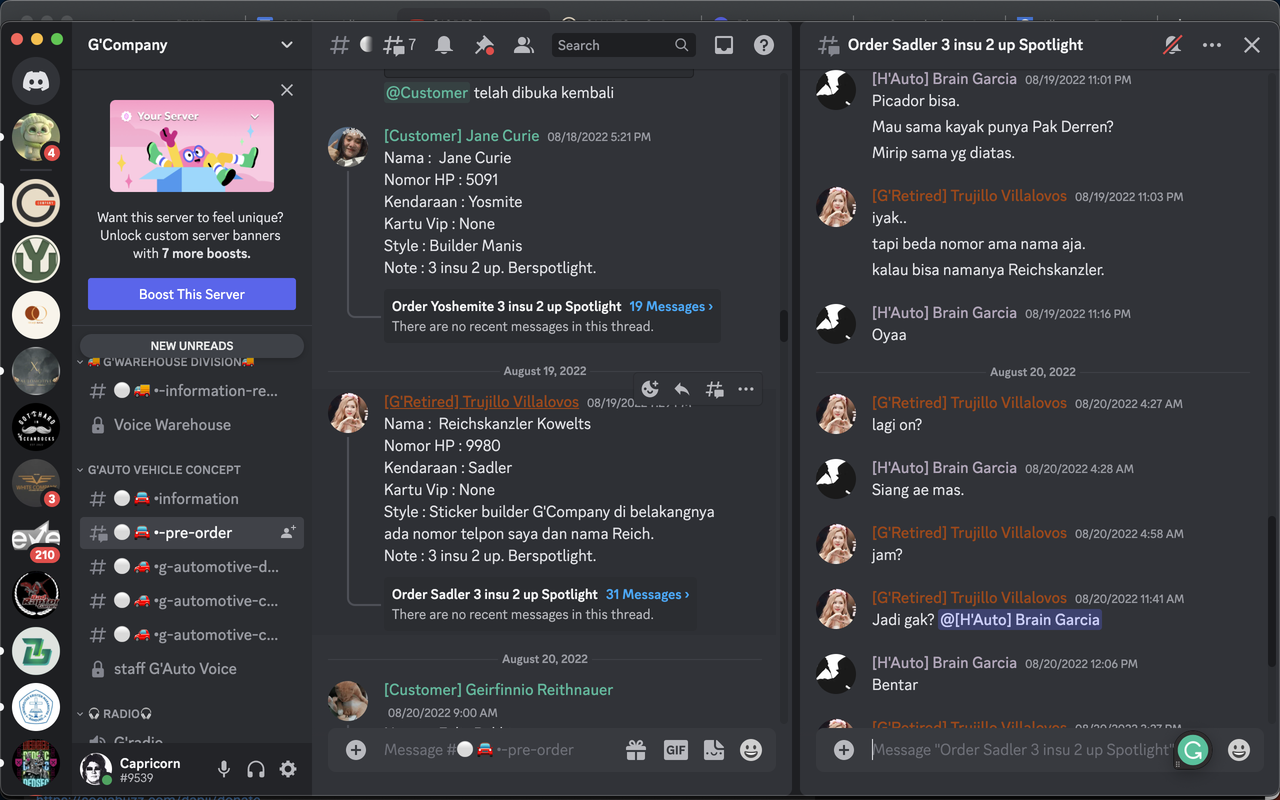Click main chat scrollbar thumb
1280x800 pixels.
point(784,325)
